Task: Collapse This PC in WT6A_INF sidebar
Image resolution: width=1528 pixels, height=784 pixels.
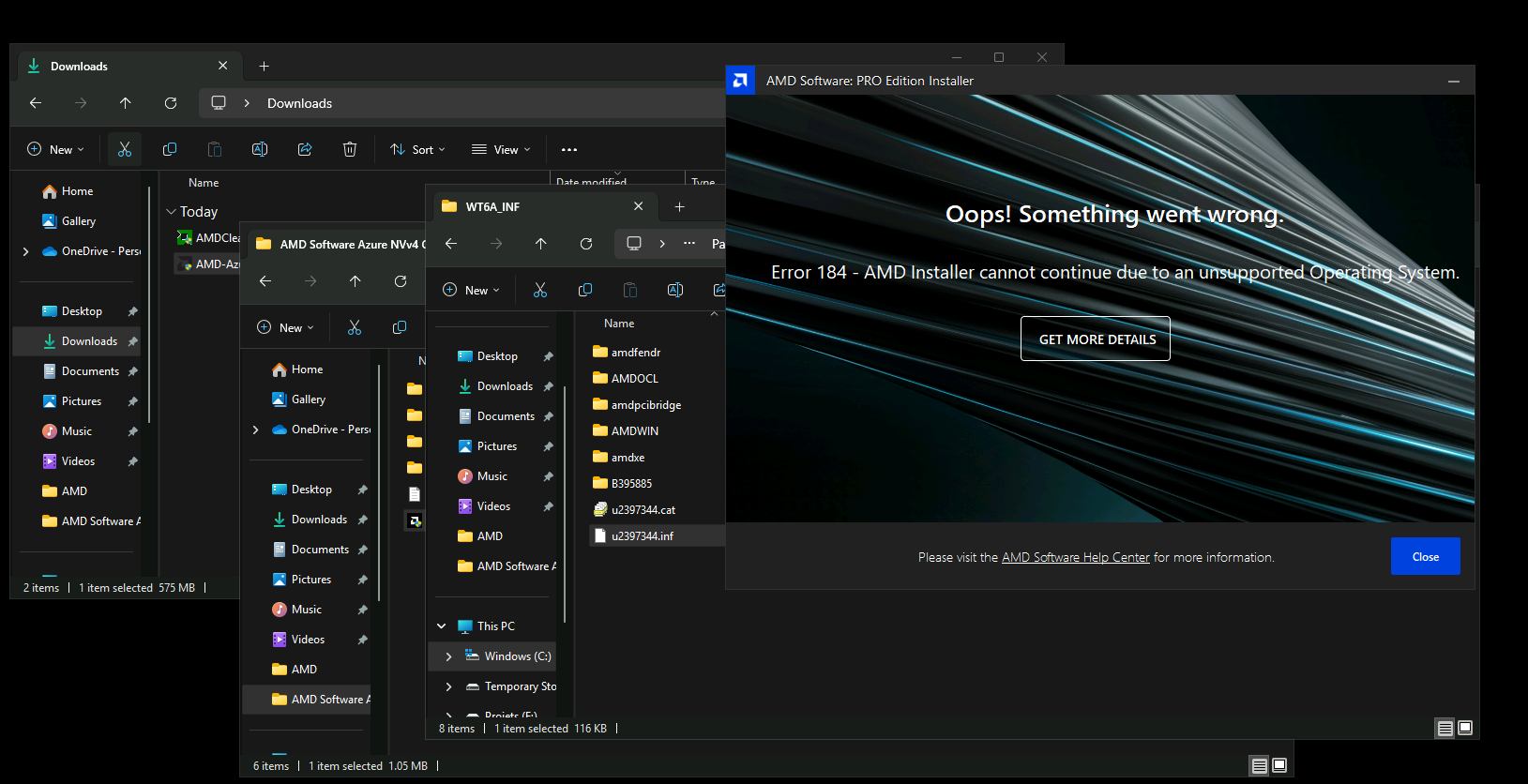Action: click(x=442, y=626)
